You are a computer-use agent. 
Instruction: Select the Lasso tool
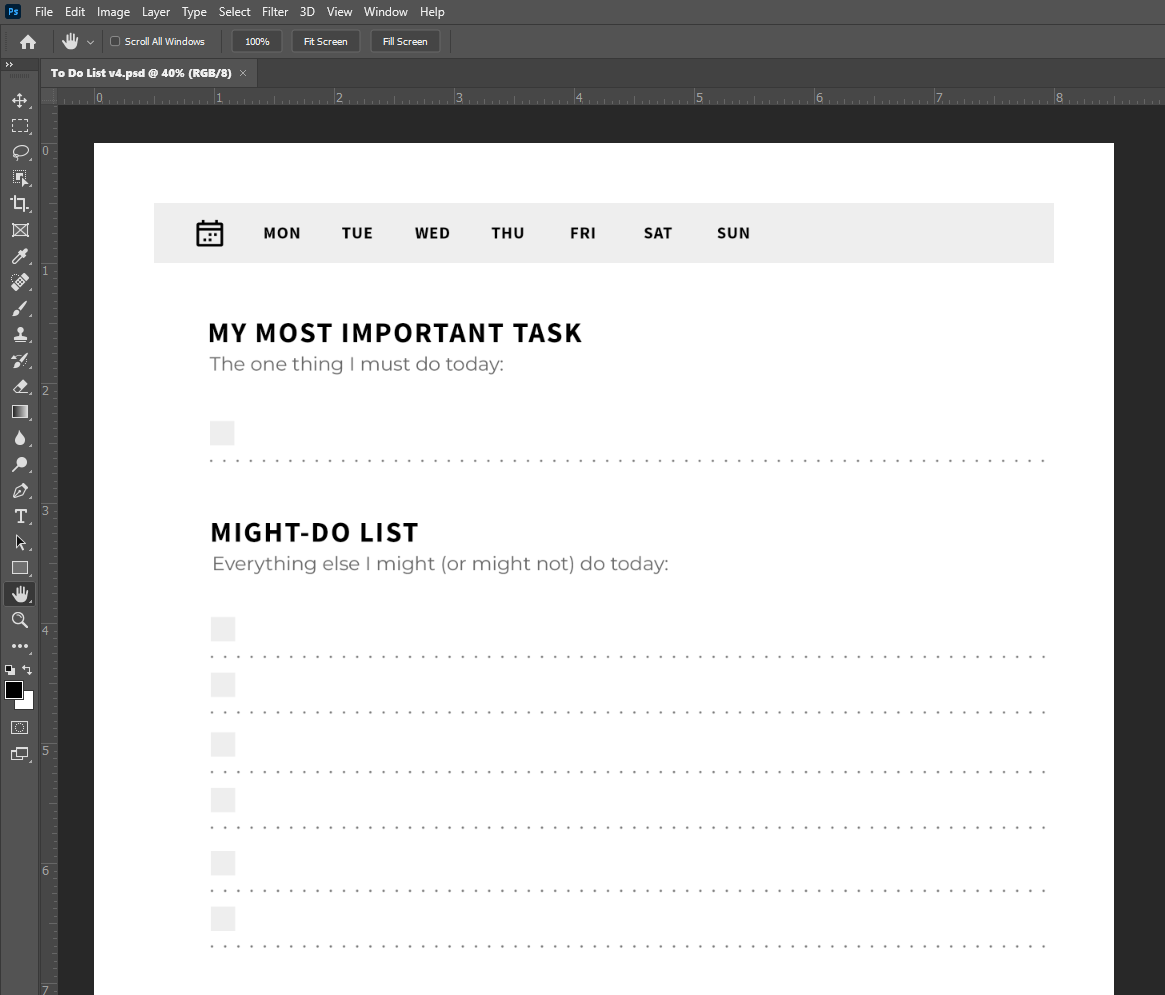pyautogui.click(x=19, y=152)
